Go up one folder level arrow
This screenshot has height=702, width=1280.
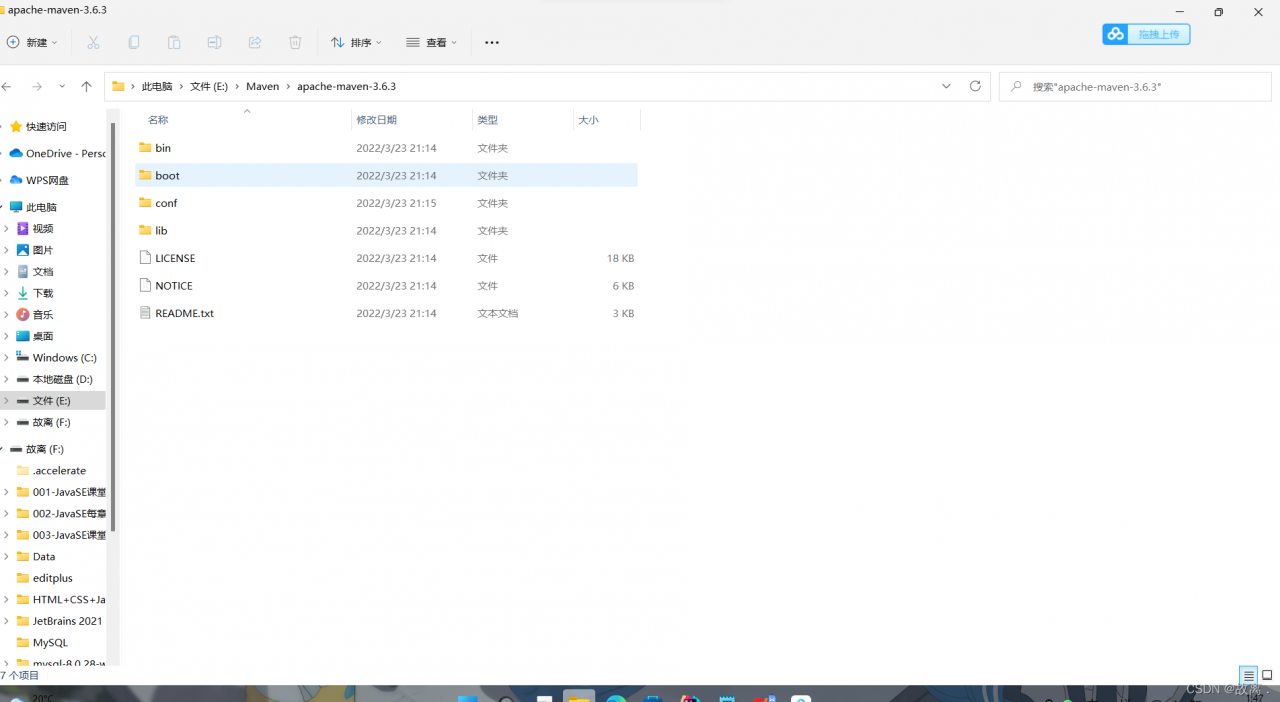(x=86, y=87)
